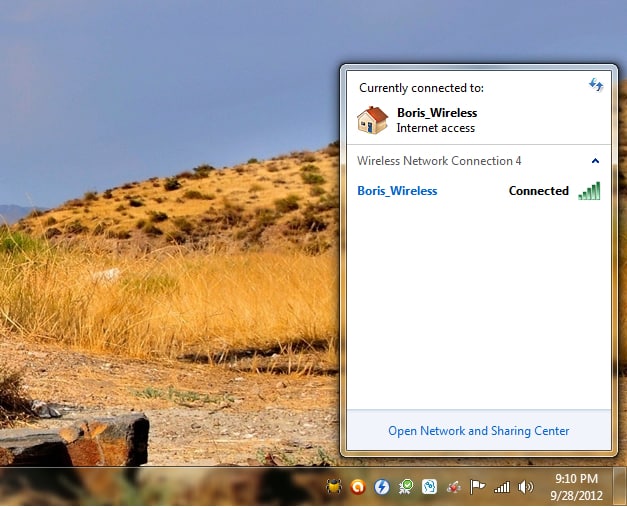Screen dimensions: 627x508
Task: Click the yellow bug tray icon
Action: click(334, 487)
